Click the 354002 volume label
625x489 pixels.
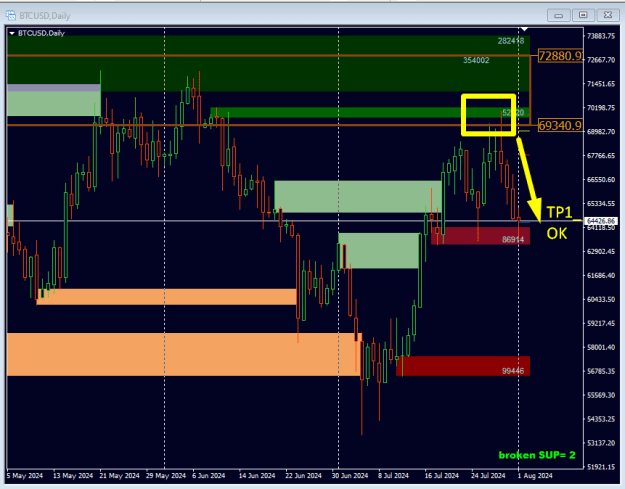point(476,60)
